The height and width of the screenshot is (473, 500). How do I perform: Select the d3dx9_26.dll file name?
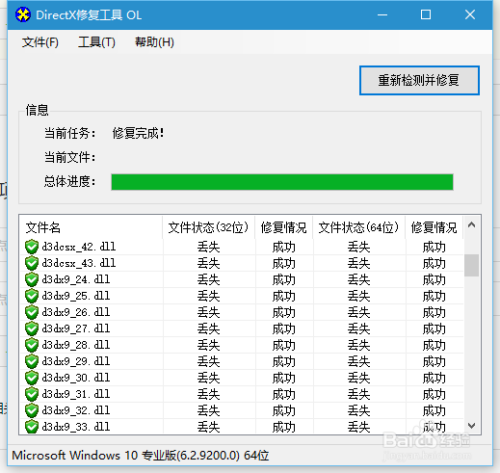click(x=76, y=312)
